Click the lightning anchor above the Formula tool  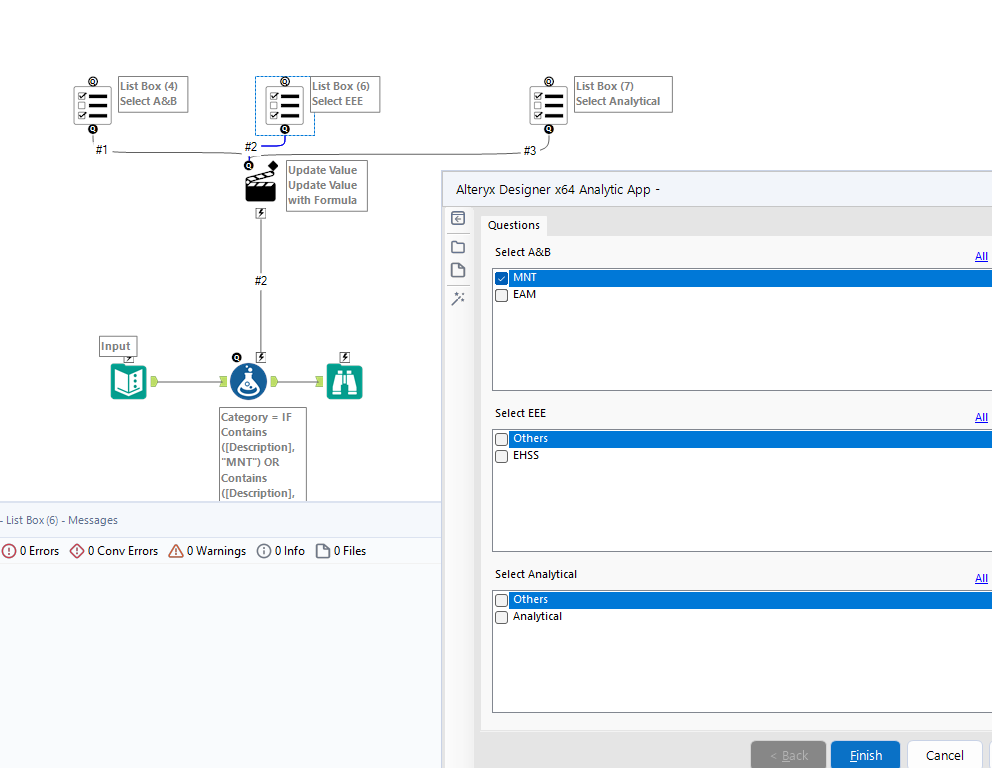[261, 357]
